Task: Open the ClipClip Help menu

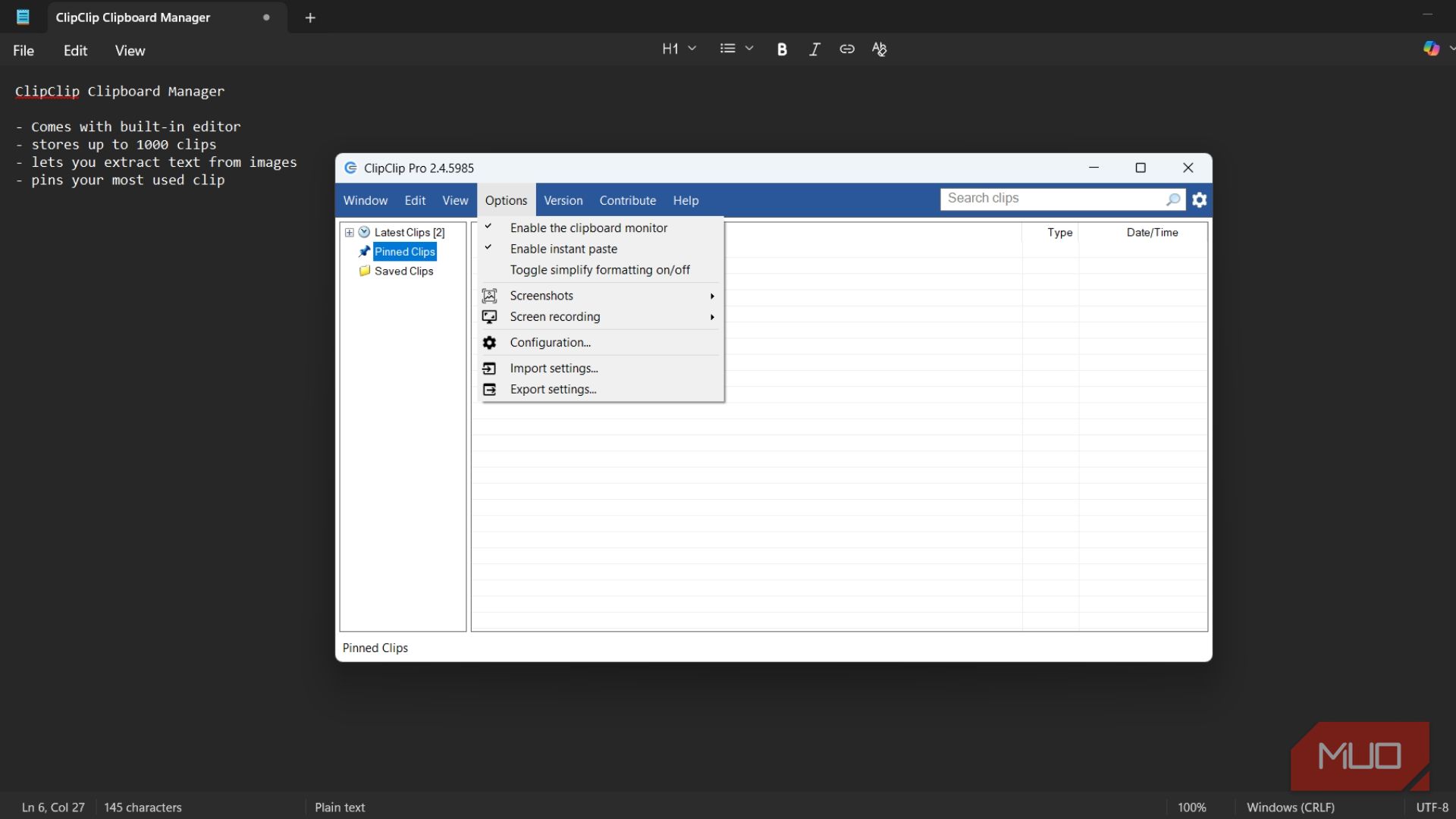Action: [686, 200]
